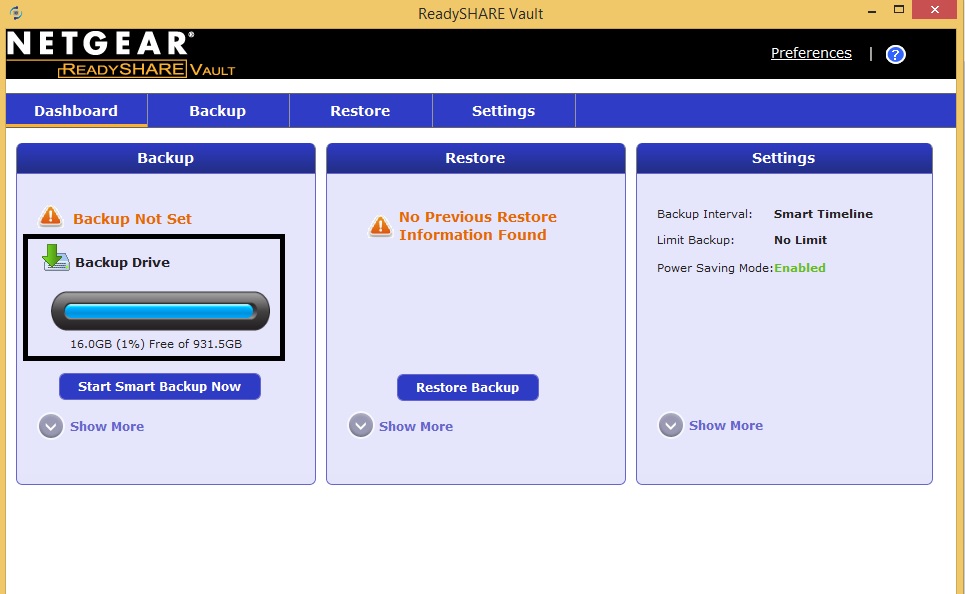965x594 pixels.
Task: Click the Backup Interval label
Action: (x=705, y=214)
